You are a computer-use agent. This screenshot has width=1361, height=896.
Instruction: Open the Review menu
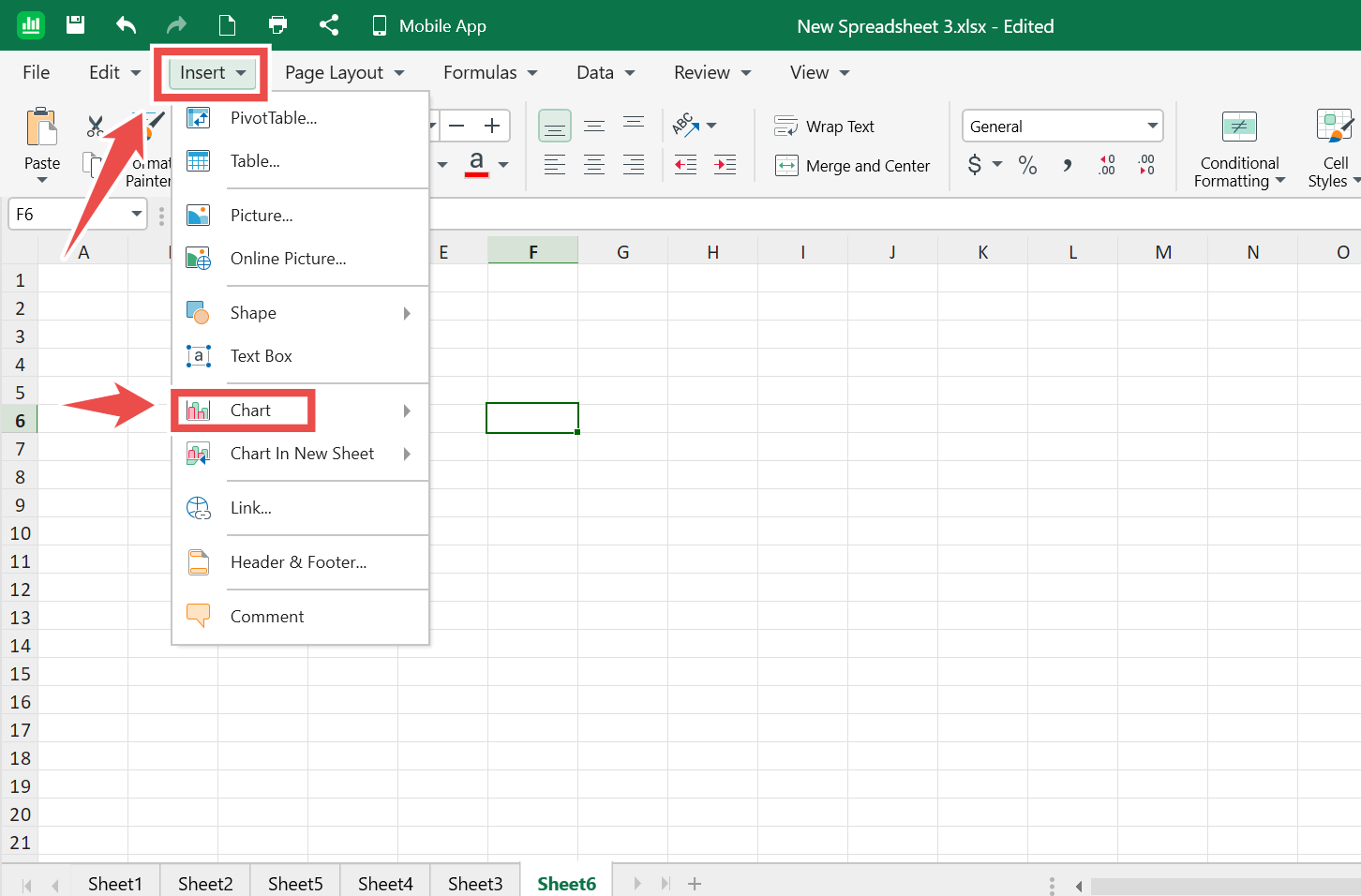coord(712,72)
